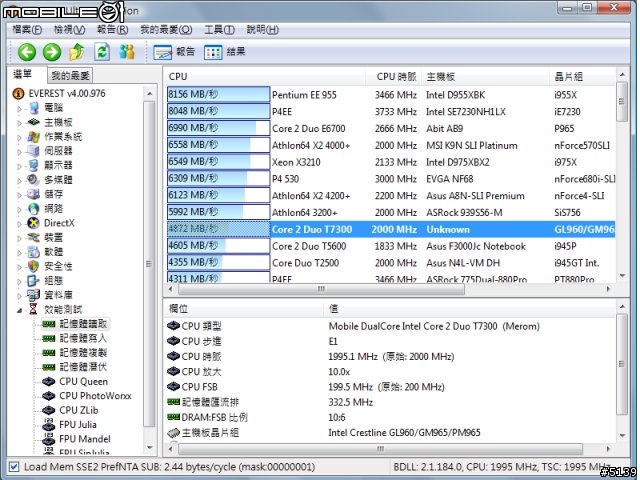Click the 安全性 shield icon
Screen dimensions: 640x480
point(33,266)
